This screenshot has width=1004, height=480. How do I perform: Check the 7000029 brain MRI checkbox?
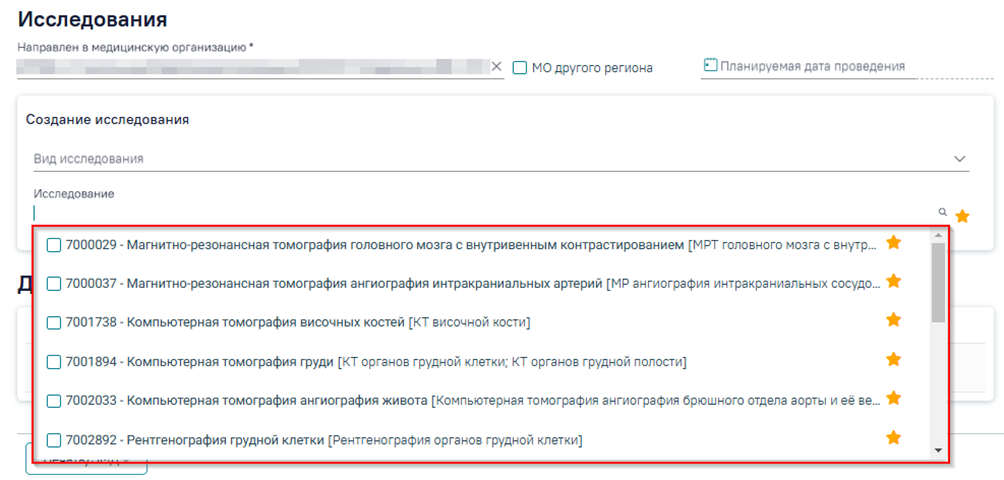(x=54, y=244)
